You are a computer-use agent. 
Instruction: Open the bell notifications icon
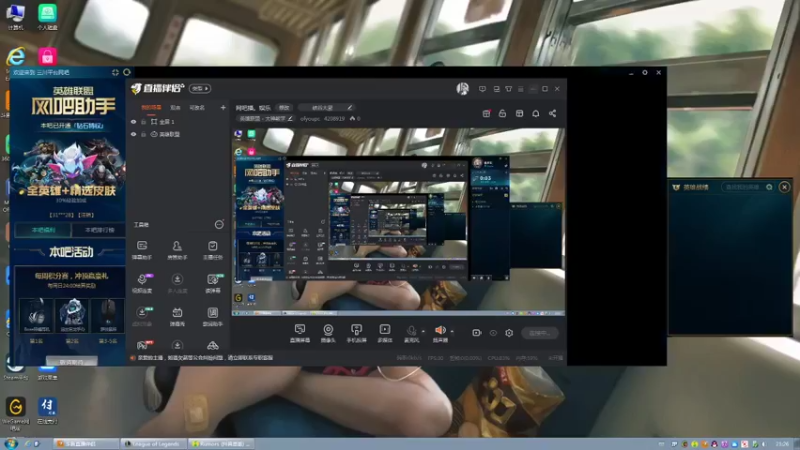click(536, 113)
